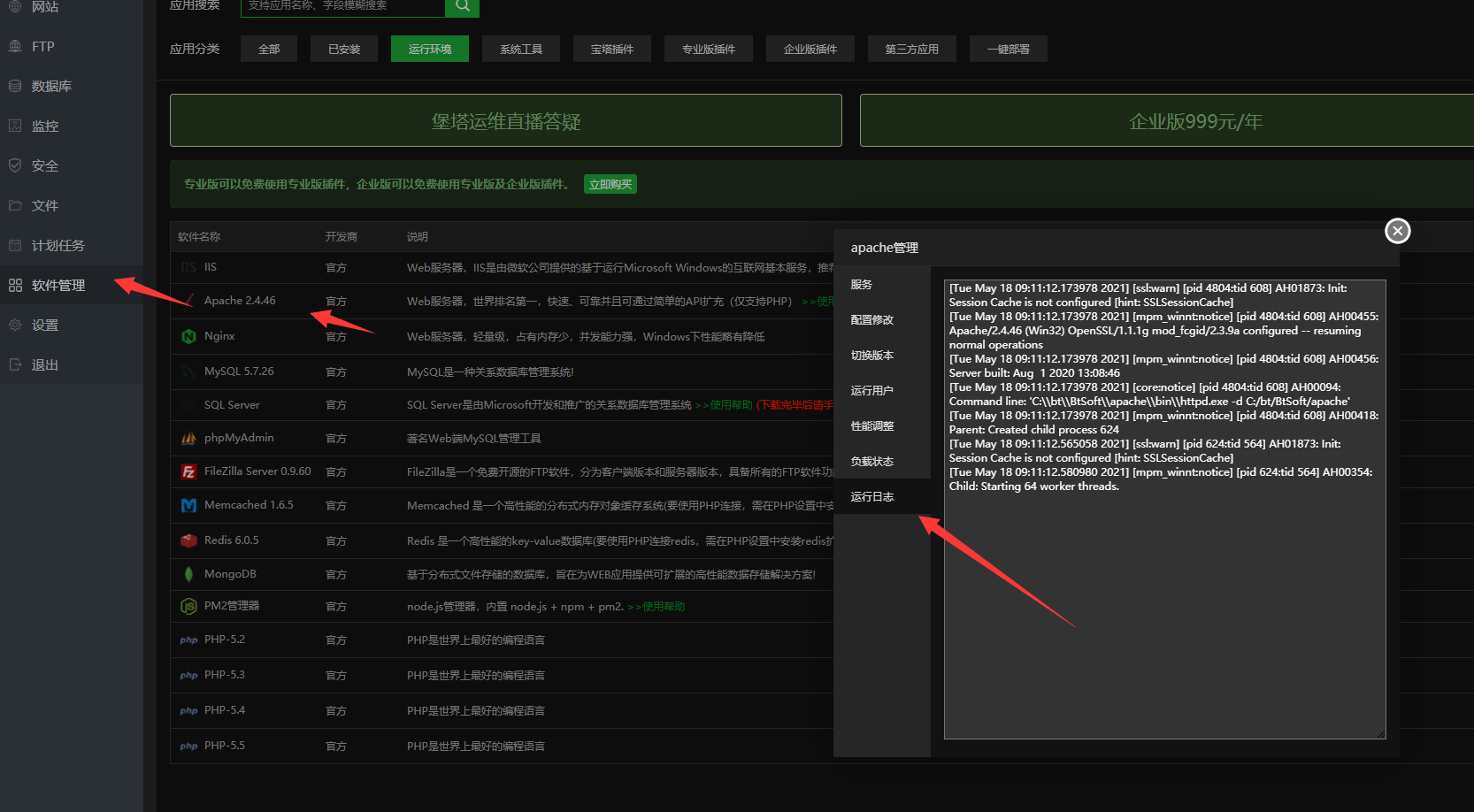Image resolution: width=1474 pixels, height=812 pixels.
Task: Filter apps by 第三方应用
Action: click(912, 49)
